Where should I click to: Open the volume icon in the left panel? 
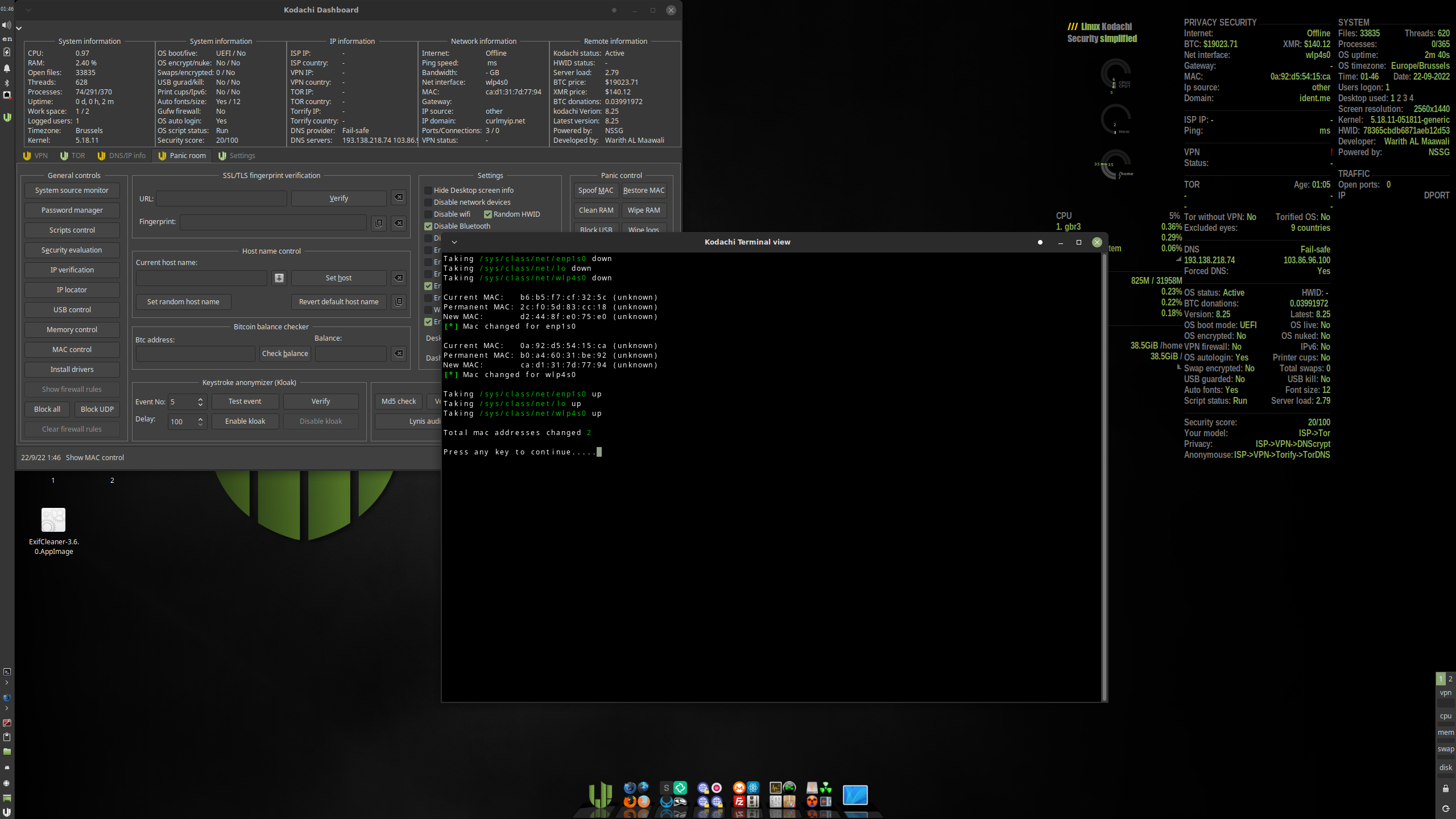7,25
